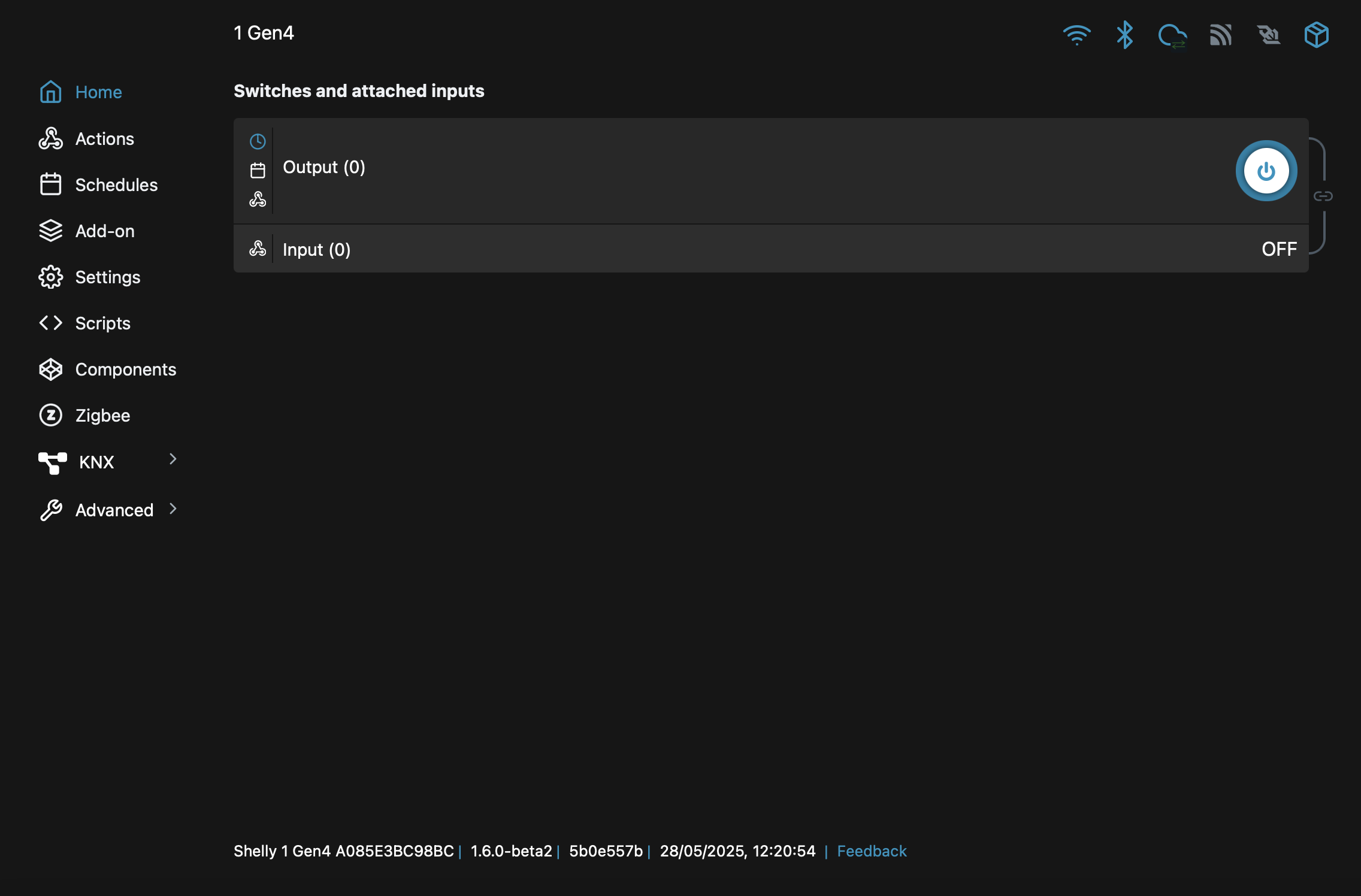Image resolution: width=1361 pixels, height=896 pixels.
Task: Switch to the Scripts section
Action: pyautogui.click(x=102, y=323)
